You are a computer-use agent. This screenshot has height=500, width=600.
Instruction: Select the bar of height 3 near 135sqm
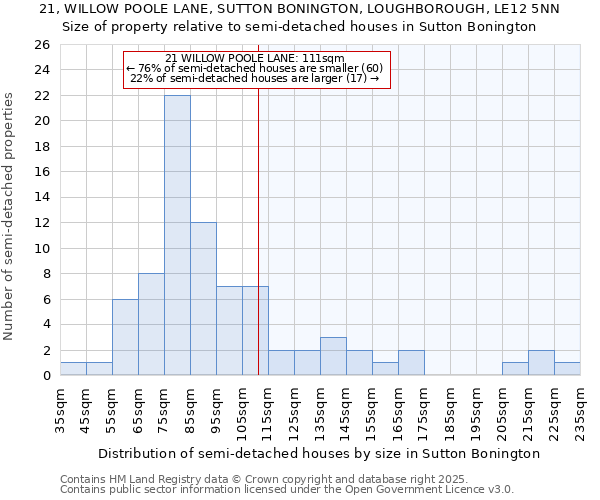pyautogui.click(x=333, y=356)
